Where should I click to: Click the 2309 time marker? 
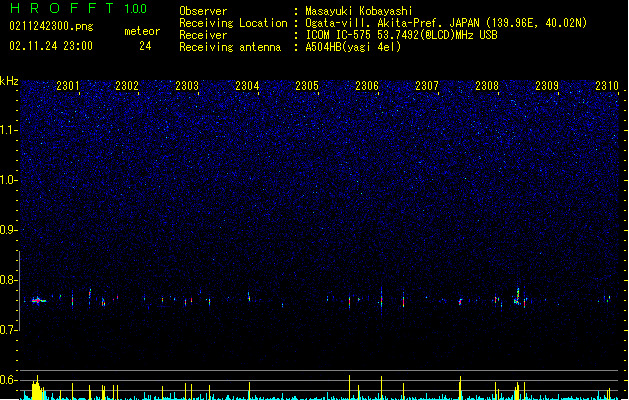click(547, 86)
